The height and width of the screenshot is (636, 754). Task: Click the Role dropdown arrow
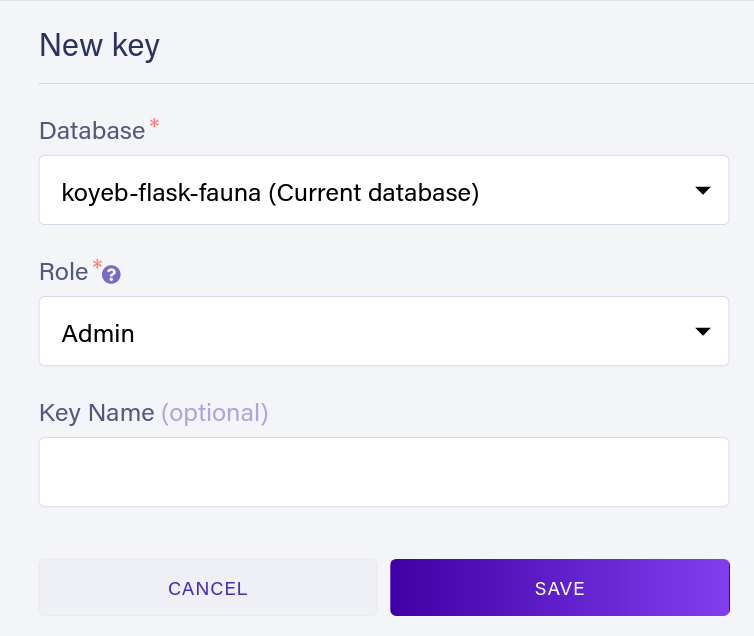(x=703, y=331)
